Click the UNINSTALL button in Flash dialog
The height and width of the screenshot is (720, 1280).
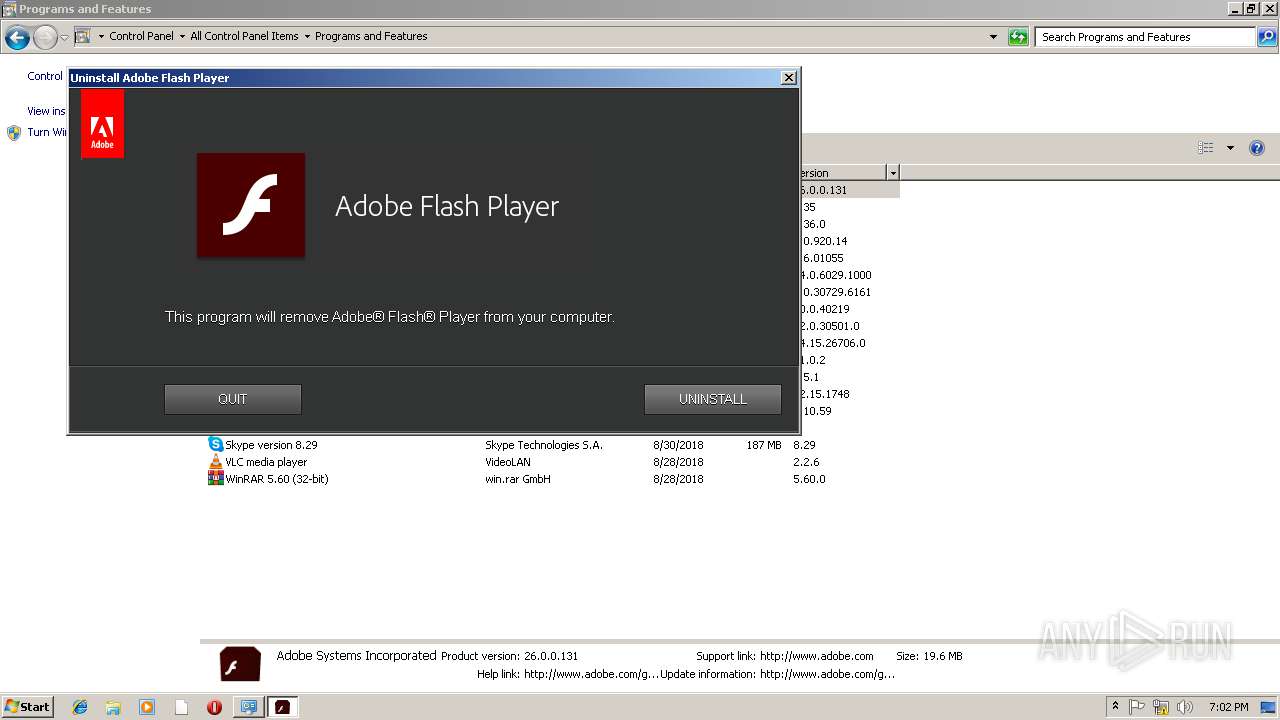pos(713,399)
